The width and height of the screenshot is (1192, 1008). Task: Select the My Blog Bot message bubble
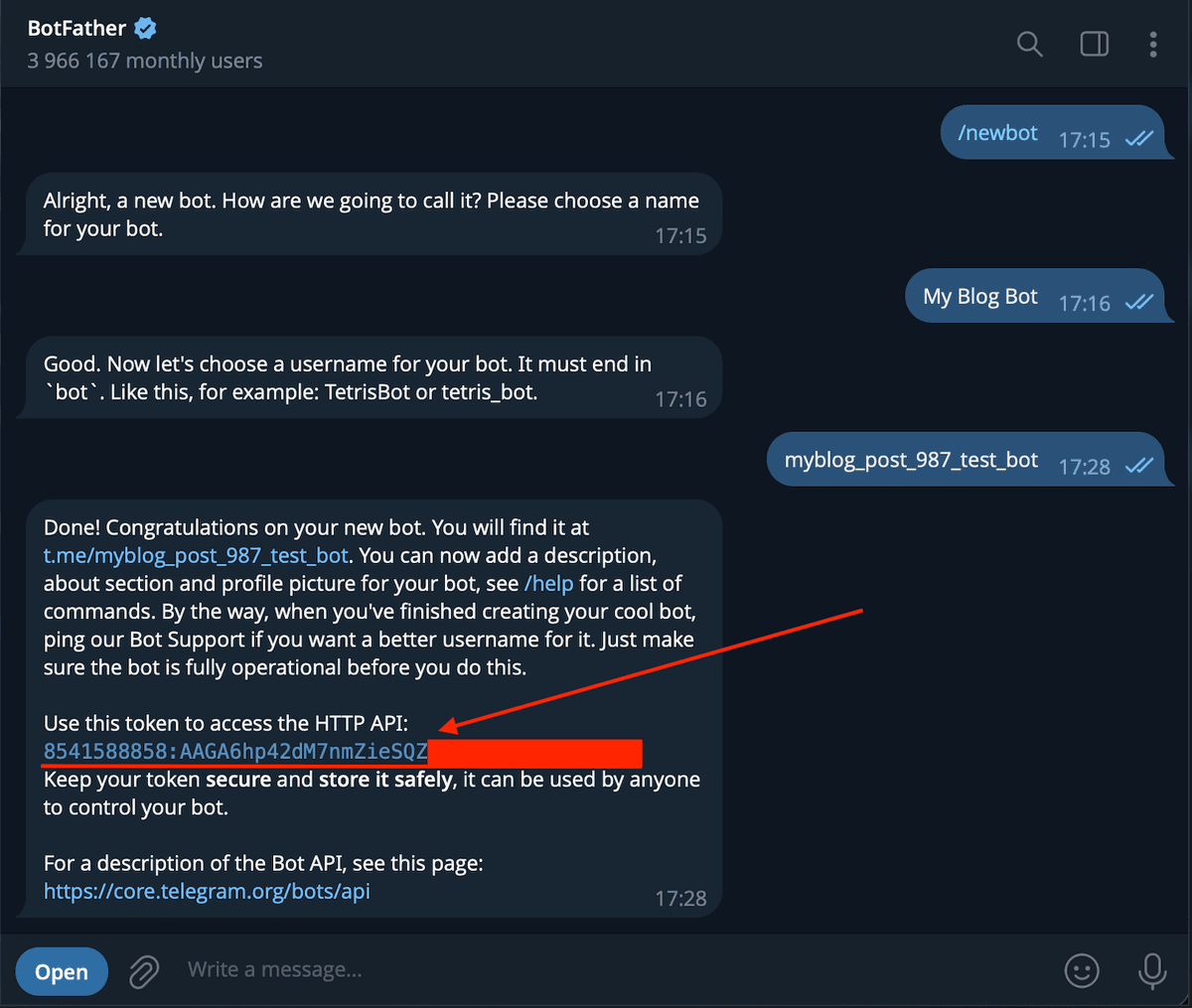pos(980,295)
